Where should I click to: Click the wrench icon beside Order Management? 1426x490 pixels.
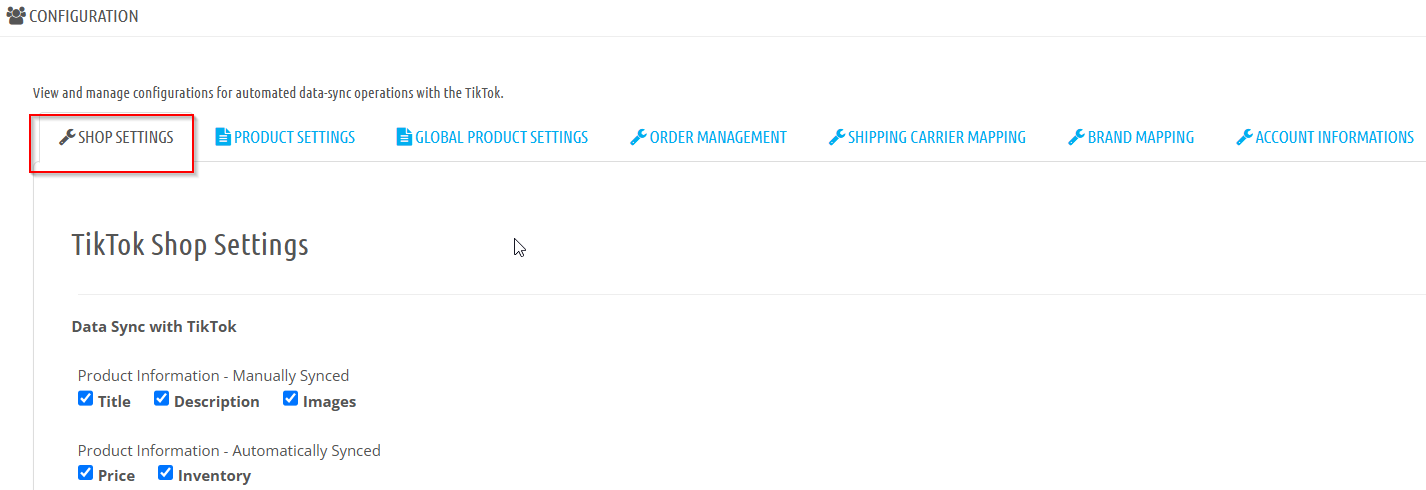click(638, 137)
